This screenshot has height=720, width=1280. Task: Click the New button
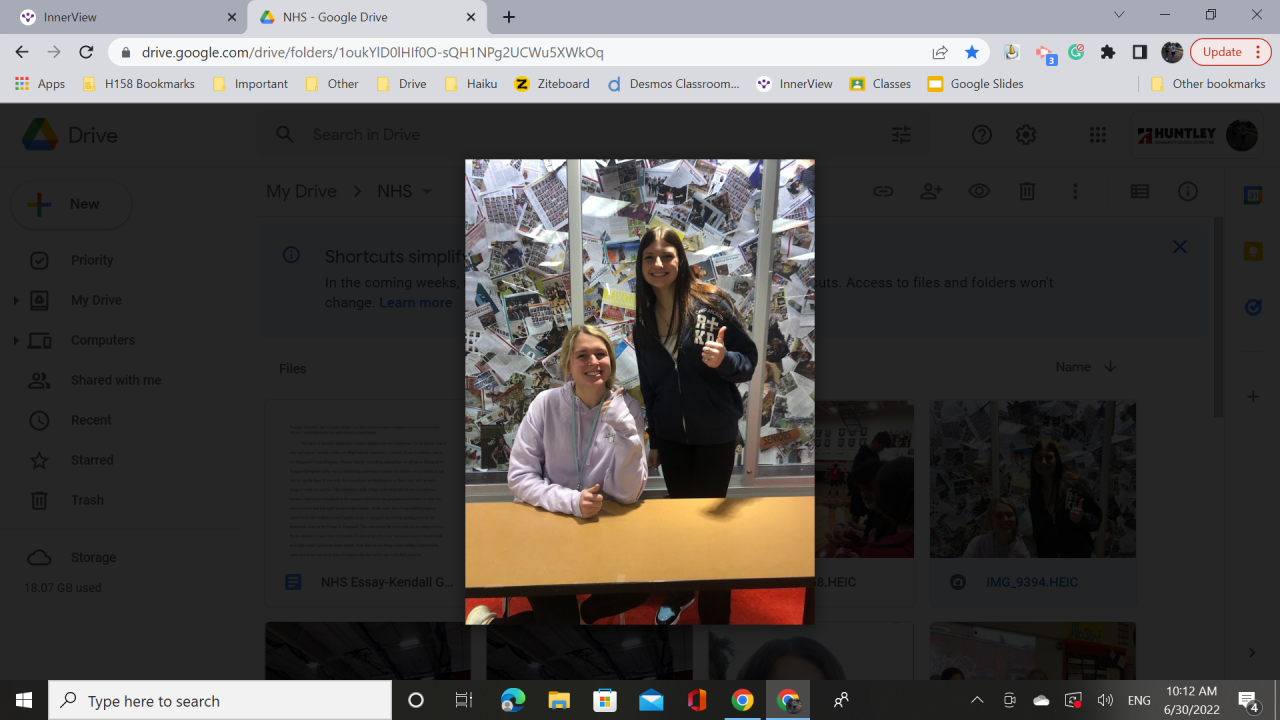[x=71, y=204]
